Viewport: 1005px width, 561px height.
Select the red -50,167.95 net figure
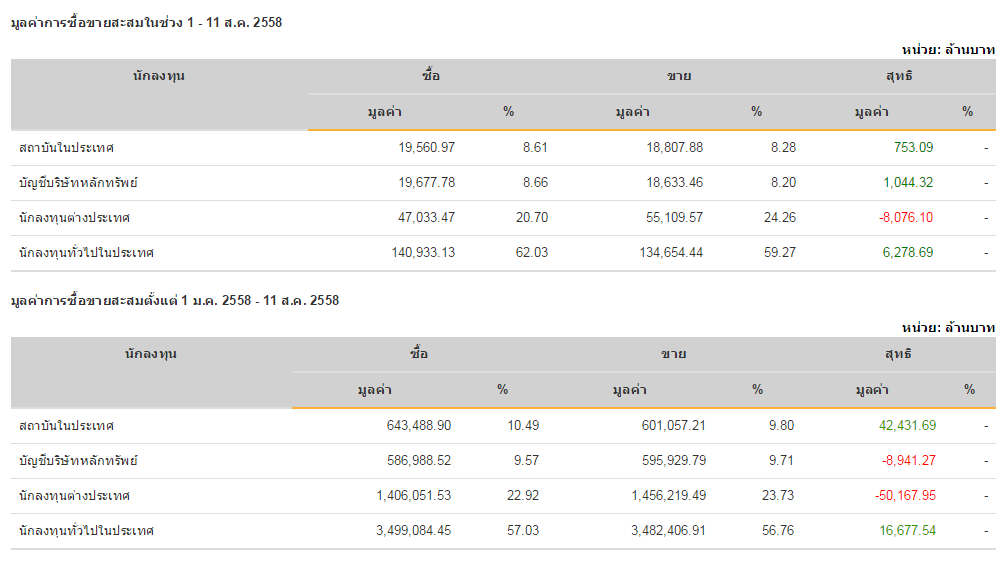907,495
